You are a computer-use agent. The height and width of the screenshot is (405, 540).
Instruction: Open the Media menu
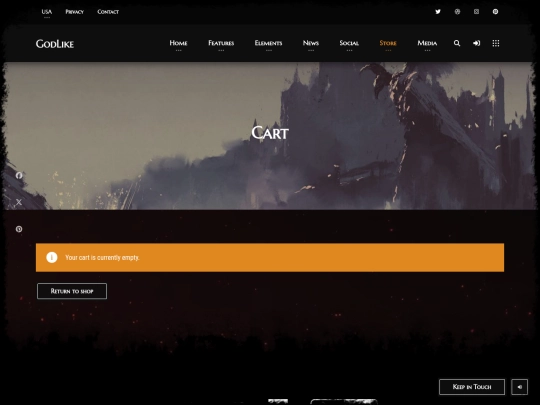[427, 43]
